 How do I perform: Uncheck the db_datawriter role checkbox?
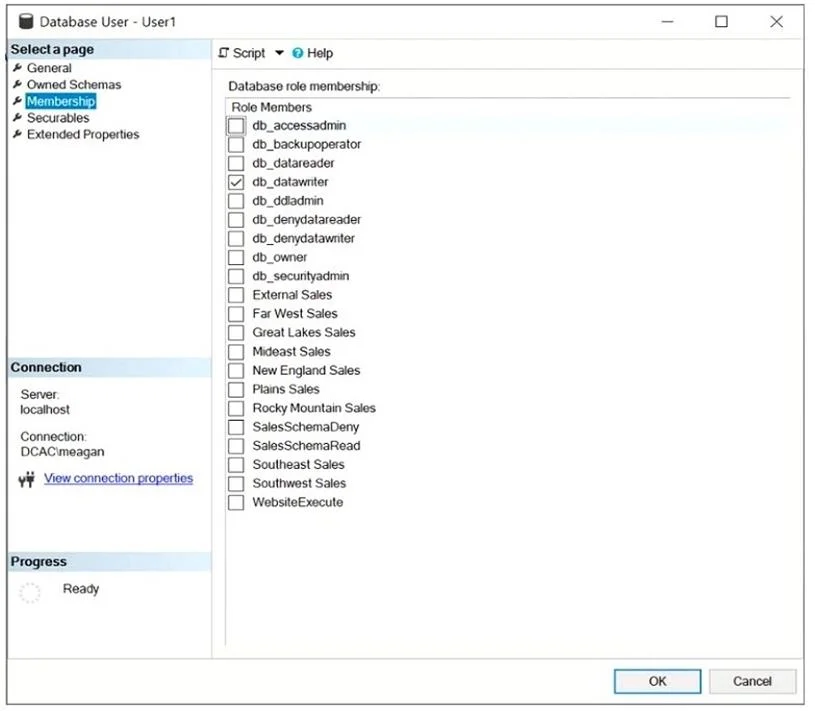click(x=236, y=182)
